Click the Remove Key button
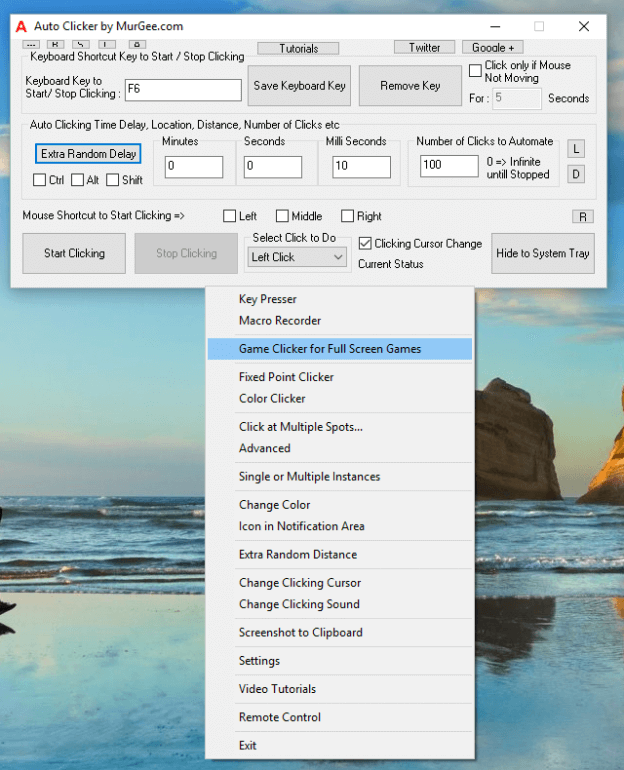 (x=410, y=85)
